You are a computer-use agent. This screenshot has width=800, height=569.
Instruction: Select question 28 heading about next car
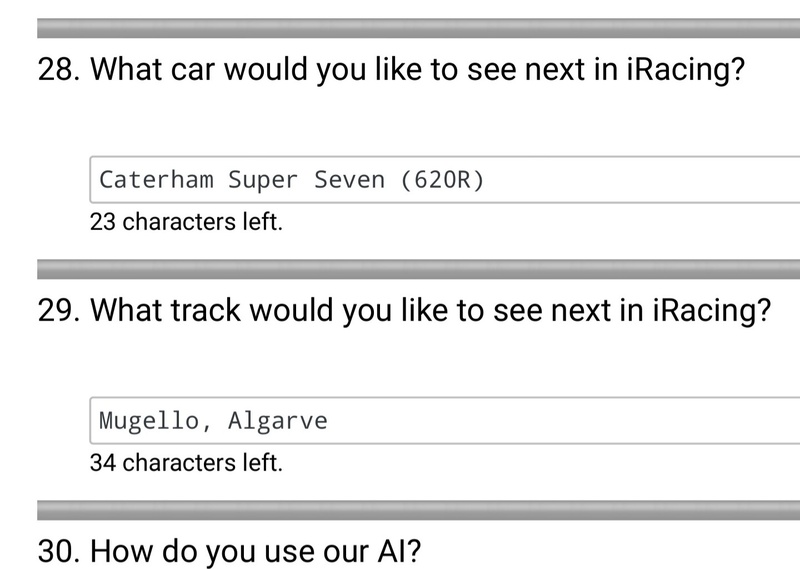[x=420, y=71]
